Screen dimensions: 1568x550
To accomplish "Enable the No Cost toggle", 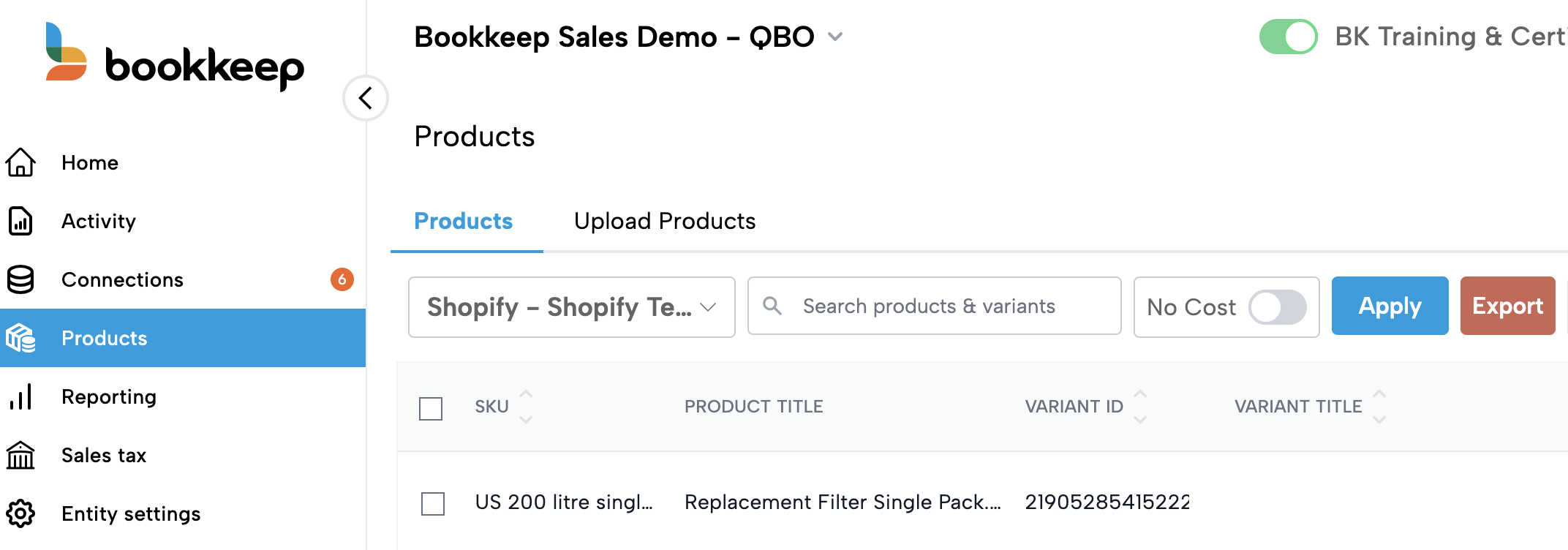I will (1277, 307).
